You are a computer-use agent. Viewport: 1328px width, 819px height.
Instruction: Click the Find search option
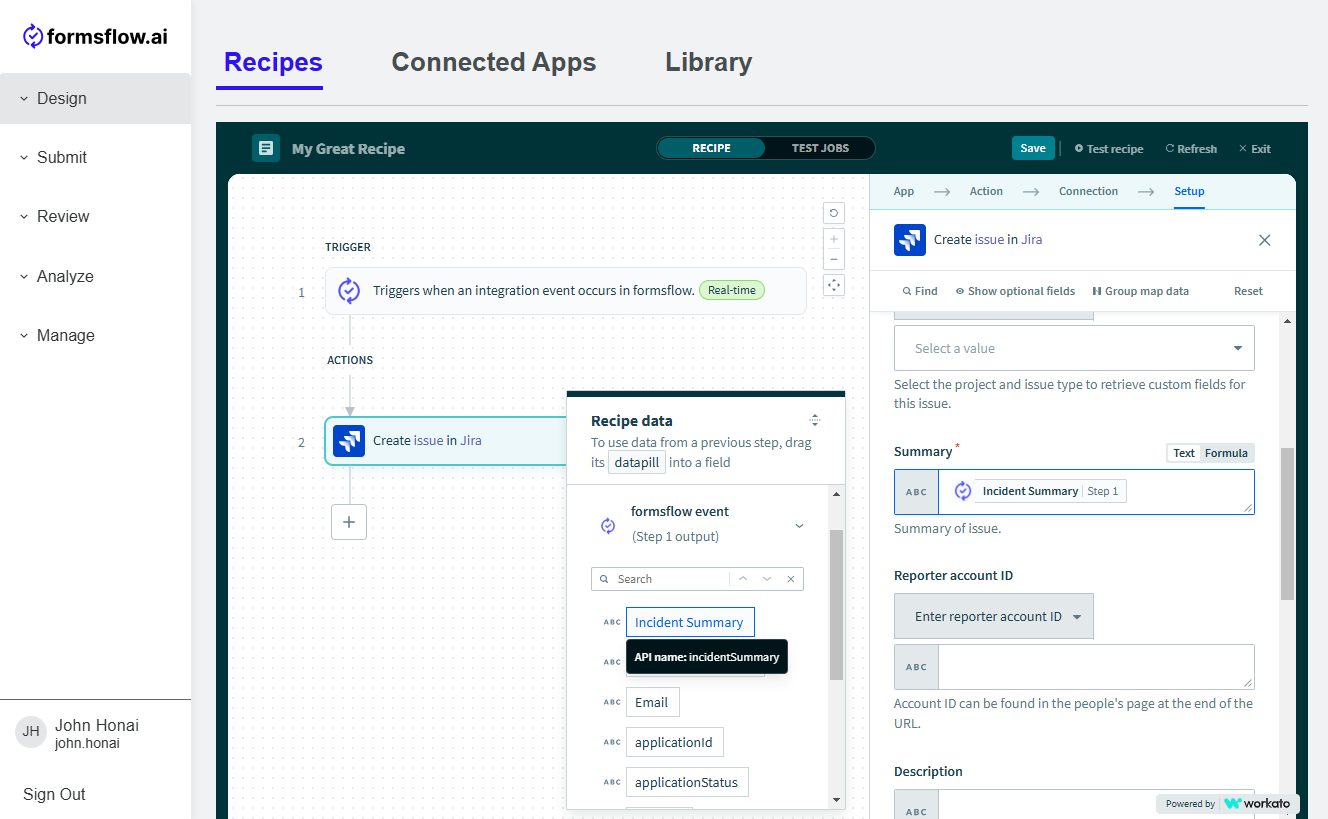click(920, 291)
